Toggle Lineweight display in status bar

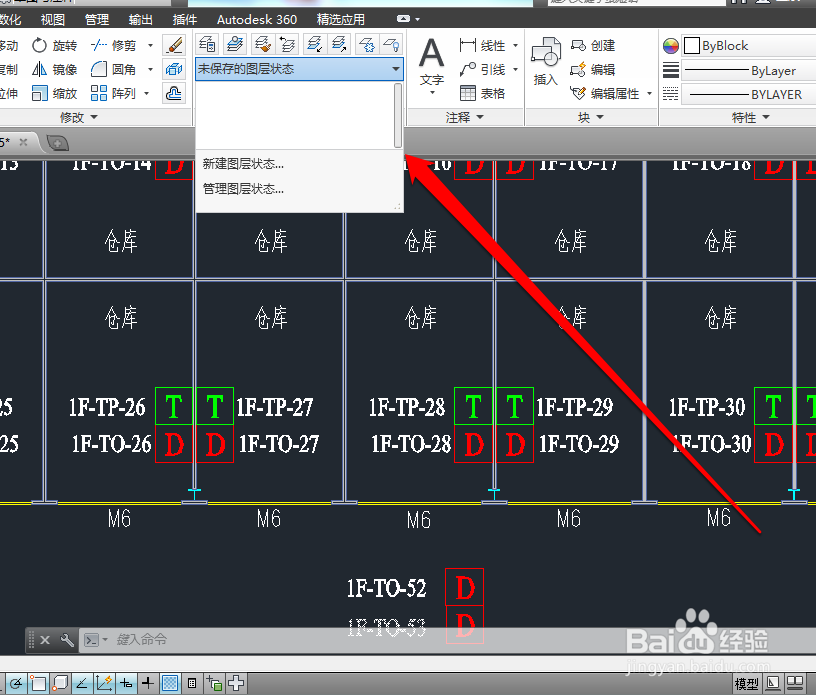coord(148,684)
